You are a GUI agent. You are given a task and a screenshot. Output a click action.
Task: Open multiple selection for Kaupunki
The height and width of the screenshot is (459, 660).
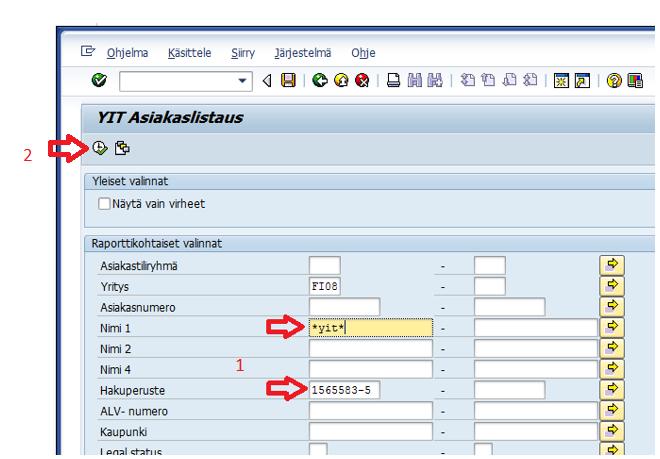pos(612,430)
